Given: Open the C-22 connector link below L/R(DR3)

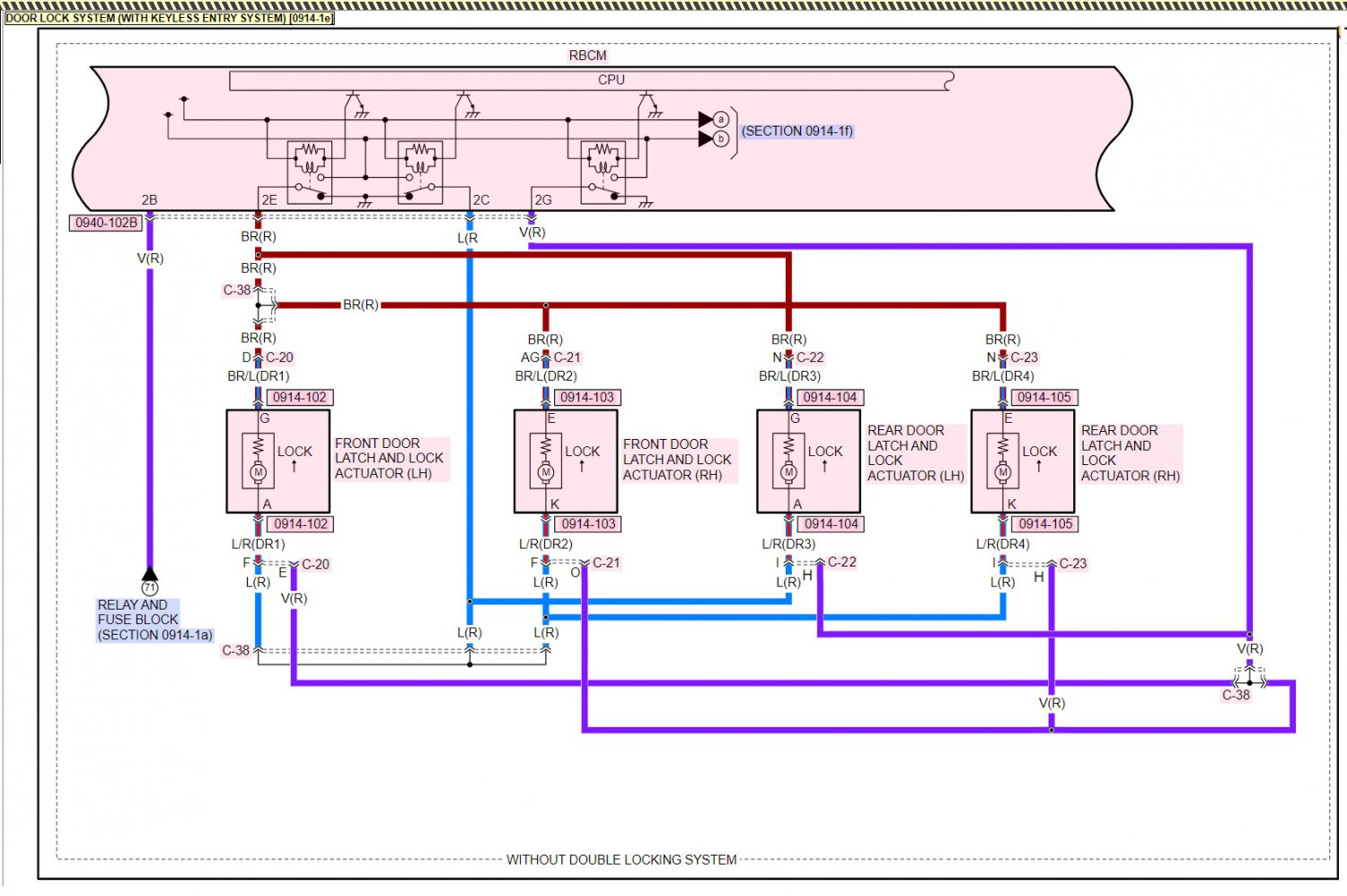Looking at the screenshot, I should pos(842,562).
